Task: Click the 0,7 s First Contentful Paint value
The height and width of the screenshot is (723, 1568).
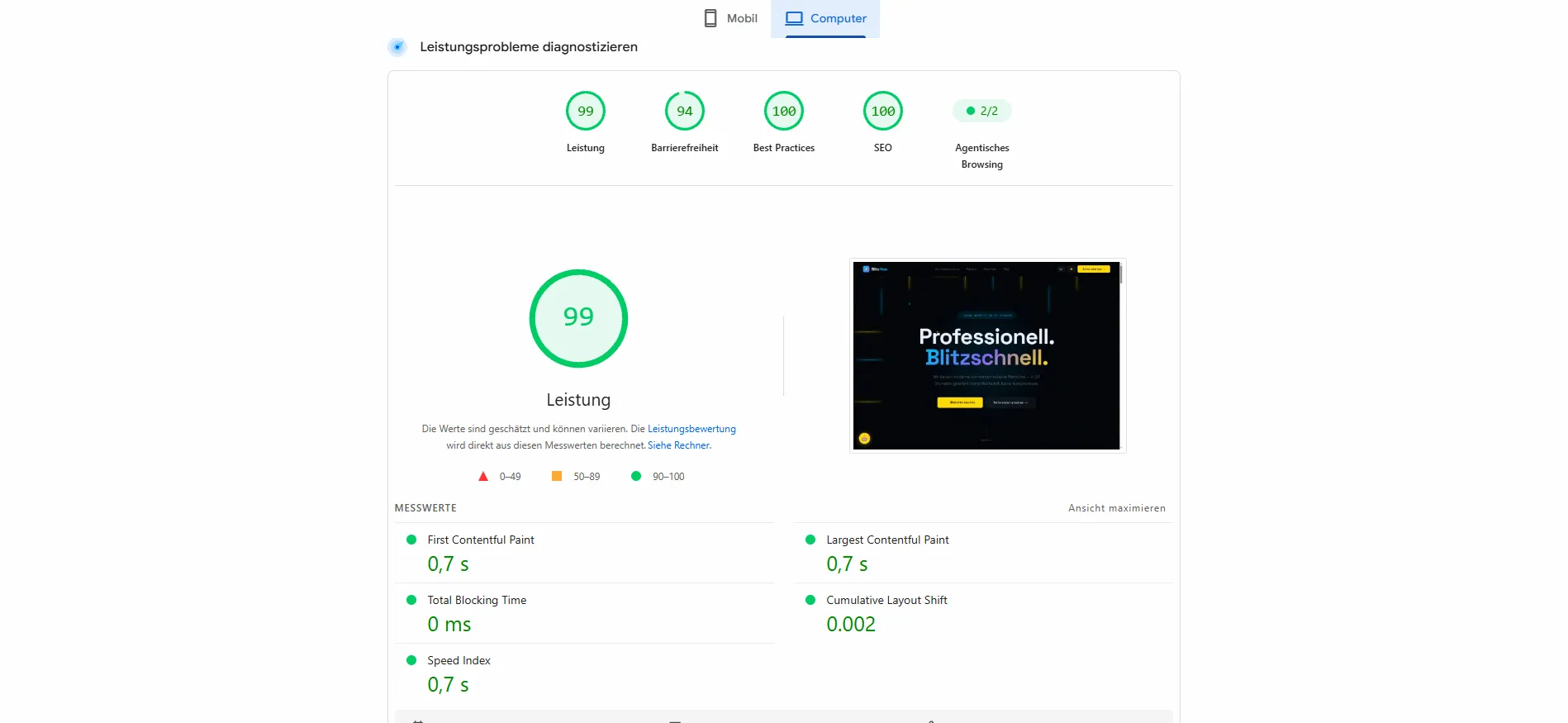Action: [448, 564]
